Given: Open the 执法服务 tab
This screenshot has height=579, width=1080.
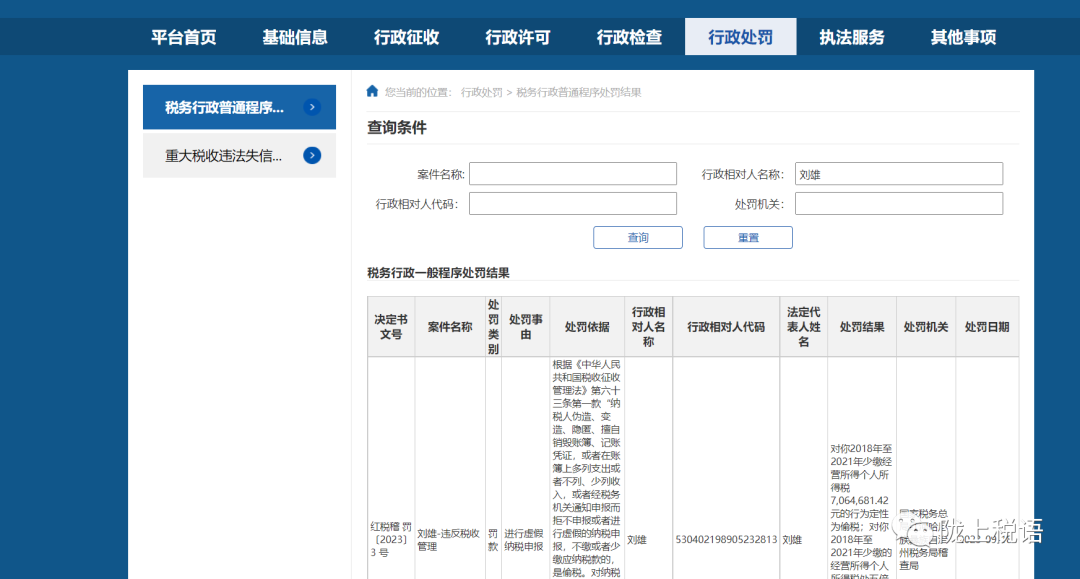Looking at the screenshot, I should (852, 37).
